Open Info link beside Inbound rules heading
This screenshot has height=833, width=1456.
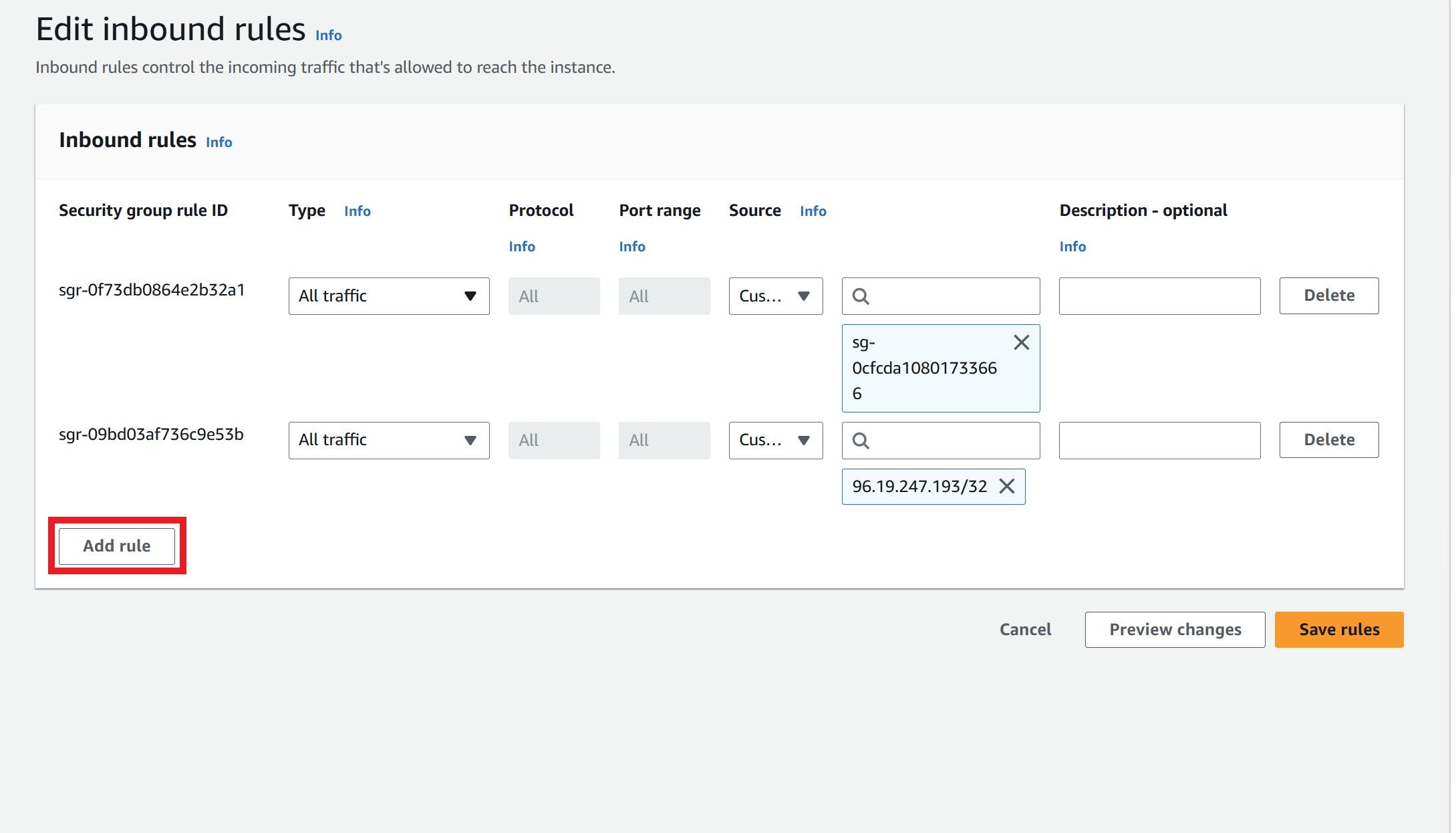[219, 142]
